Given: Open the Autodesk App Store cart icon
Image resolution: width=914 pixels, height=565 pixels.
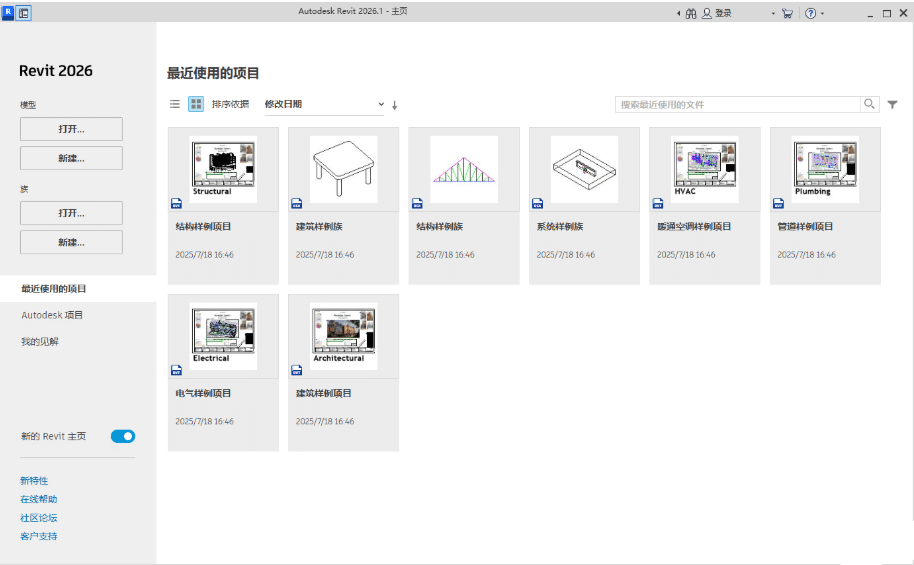Looking at the screenshot, I should pos(787,13).
